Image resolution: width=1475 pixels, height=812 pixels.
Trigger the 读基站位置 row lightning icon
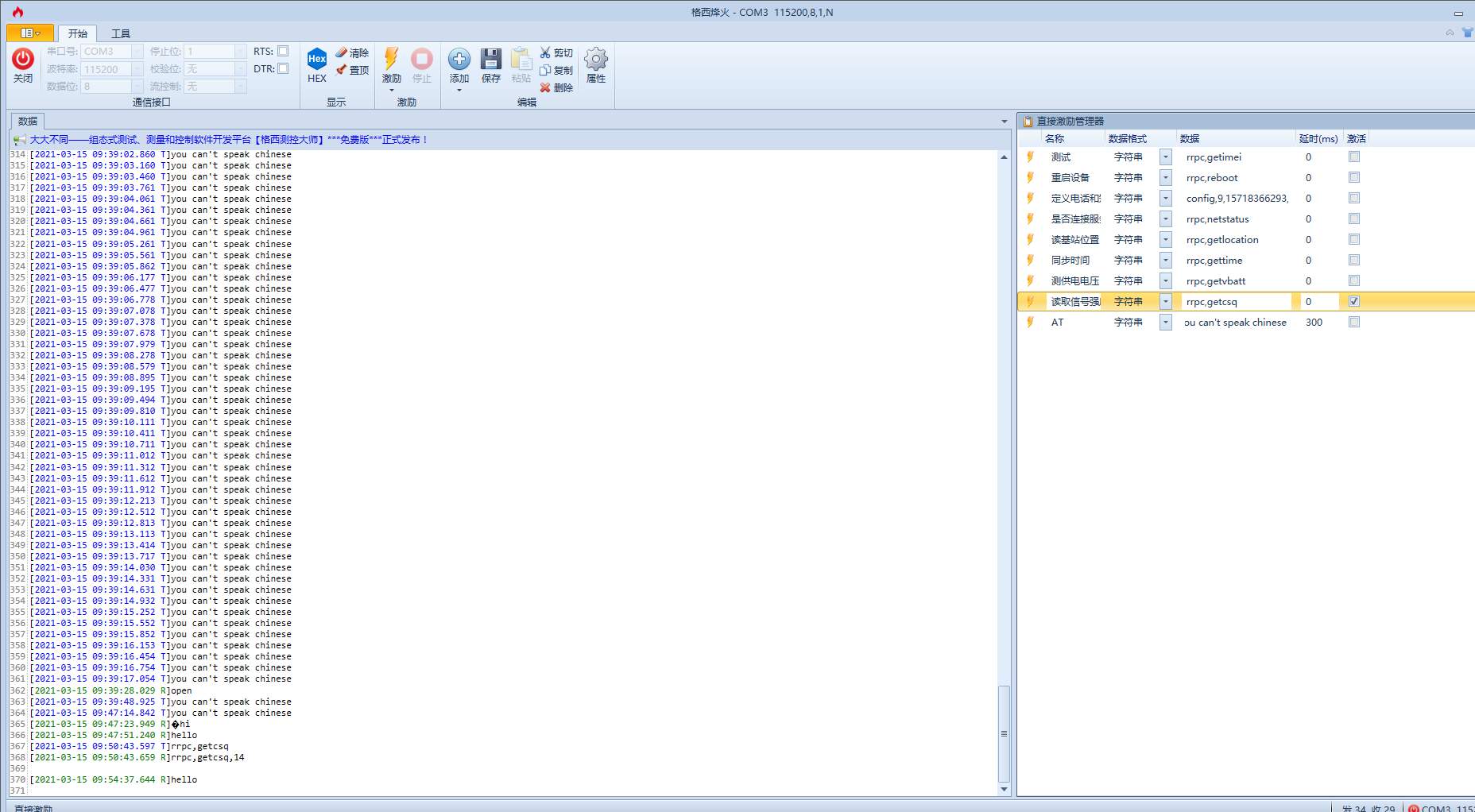pos(1030,240)
